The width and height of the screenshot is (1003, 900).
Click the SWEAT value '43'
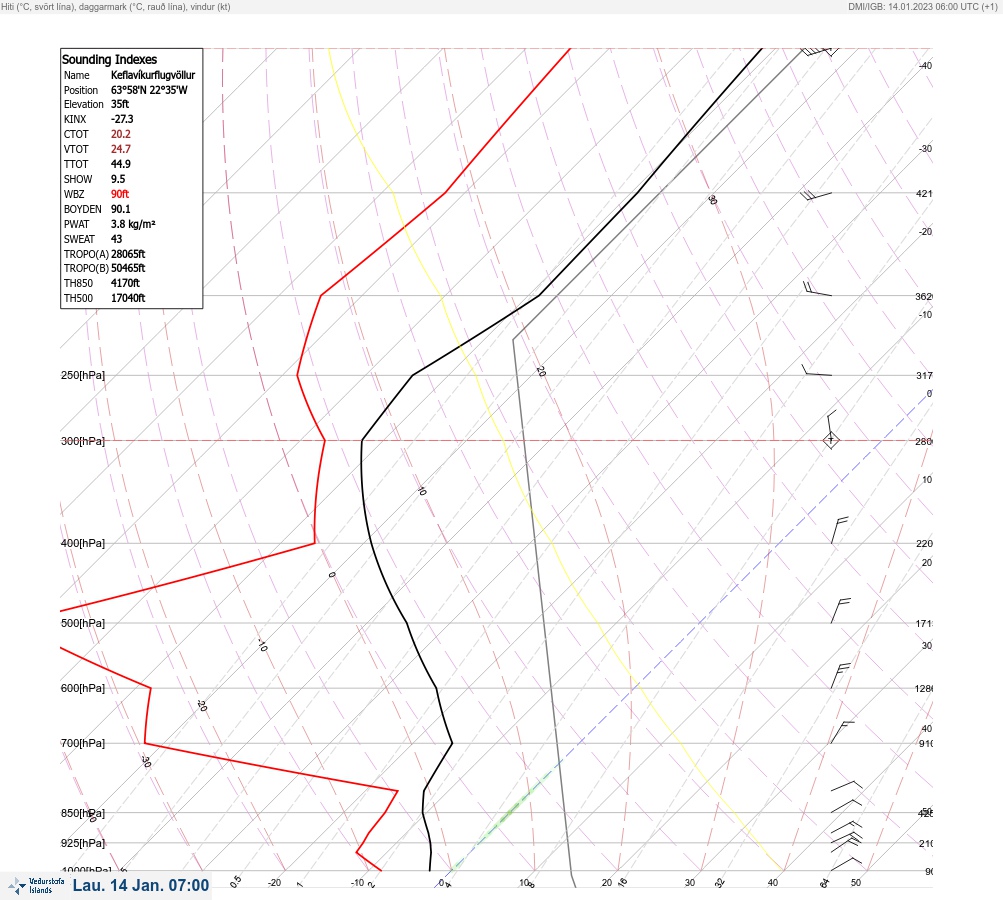tap(116, 239)
